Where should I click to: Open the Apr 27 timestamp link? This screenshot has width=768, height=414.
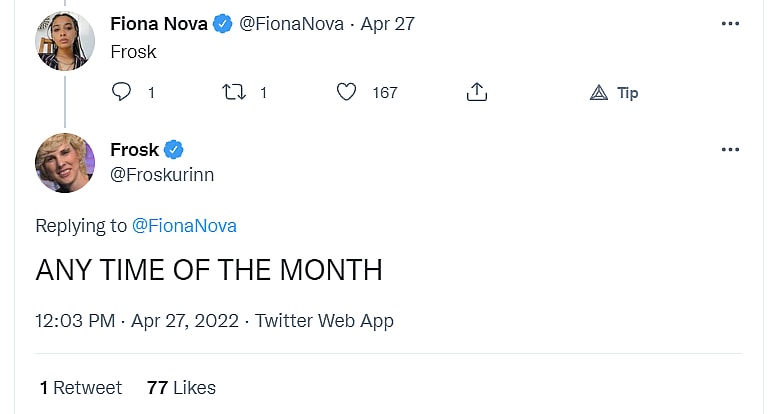[x=388, y=24]
